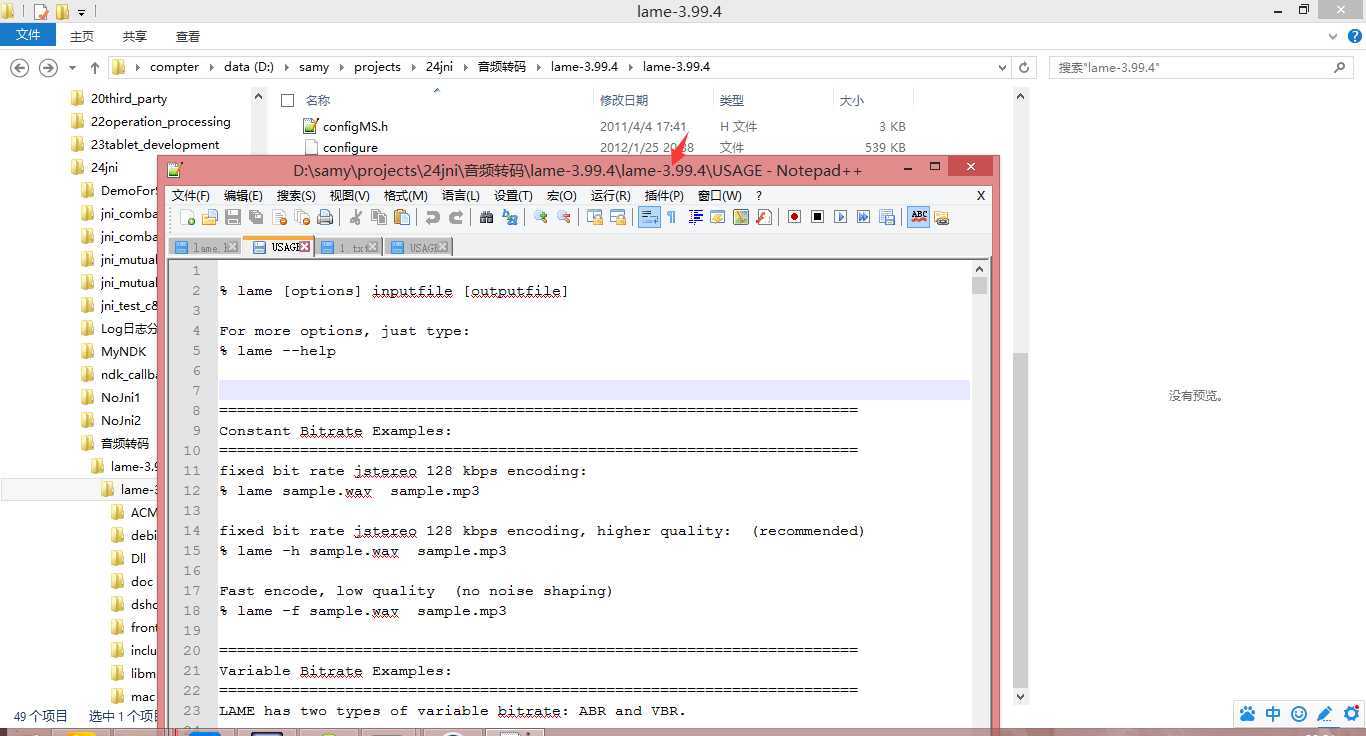Screen dimensions: 1366x736
Task: Enable synchronized horizontal scrolling icon
Action: pyautogui.click(x=618, y=217)
